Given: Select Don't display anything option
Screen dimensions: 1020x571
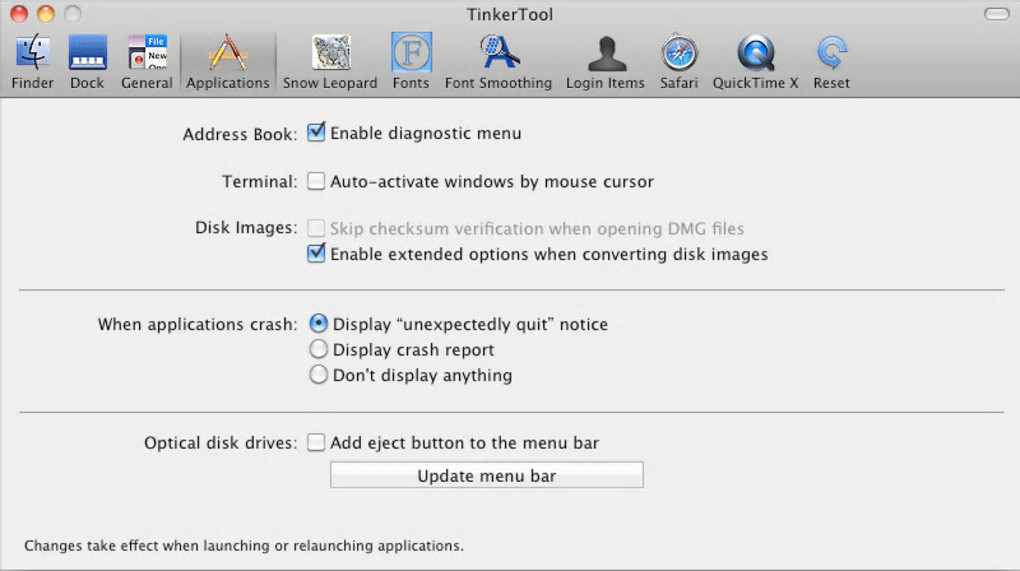Looking at the screenshot, I should point(318,375).
